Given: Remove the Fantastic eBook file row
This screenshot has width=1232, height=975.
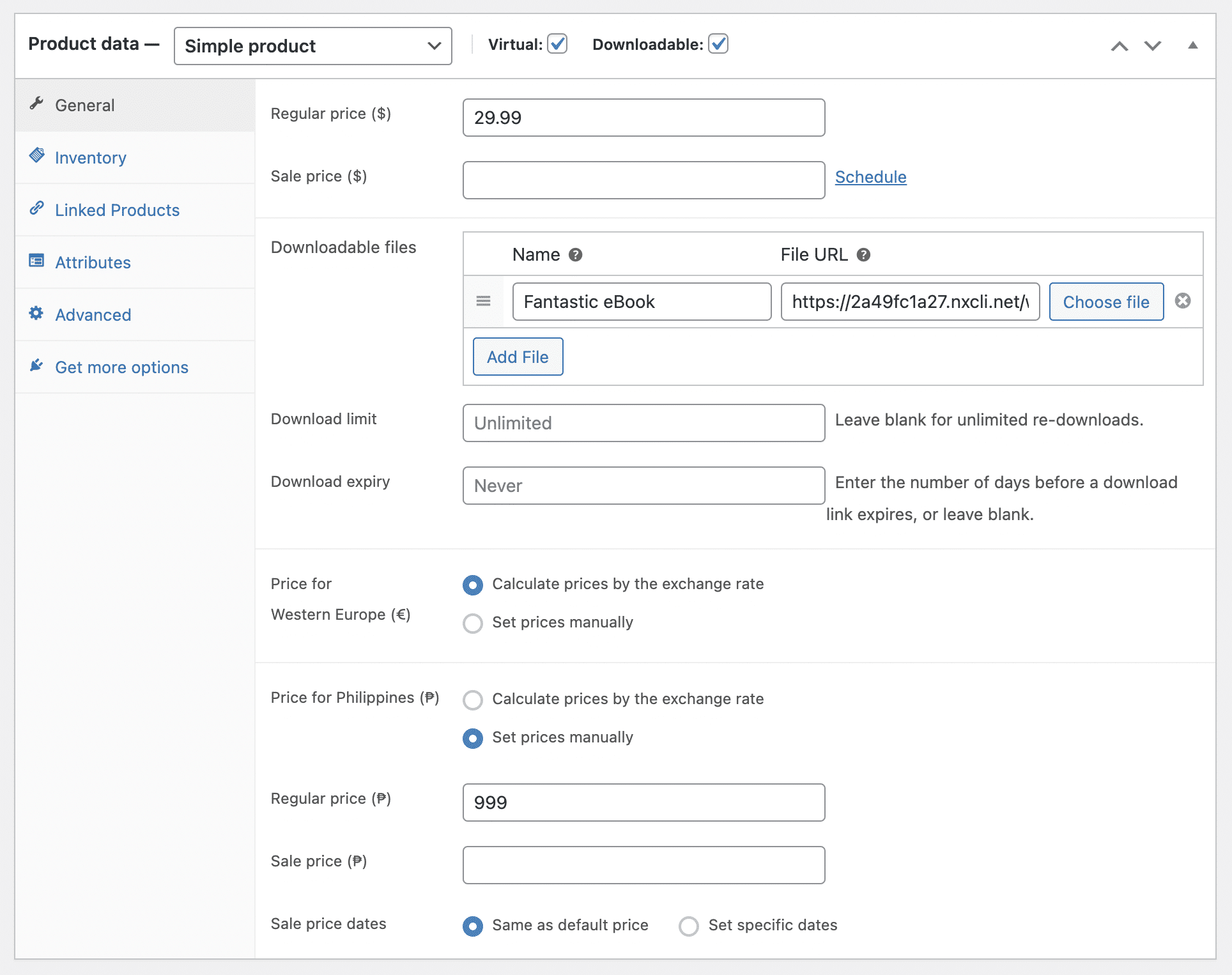Looking at the screenshot, I should point(1183,301).
